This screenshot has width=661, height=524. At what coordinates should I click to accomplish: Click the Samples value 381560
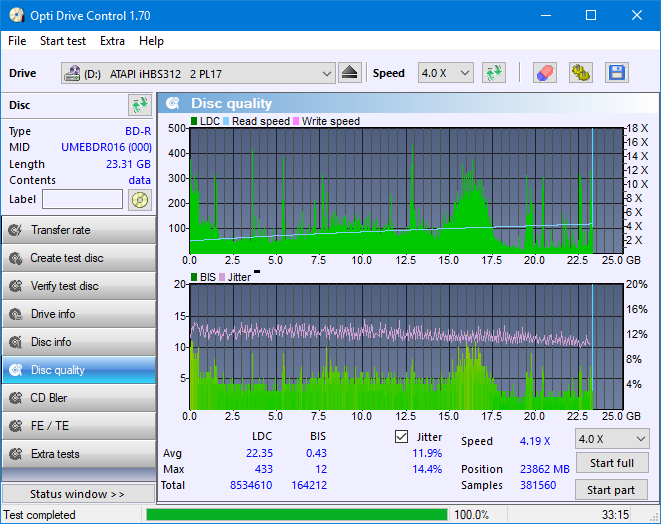point(538,485)
